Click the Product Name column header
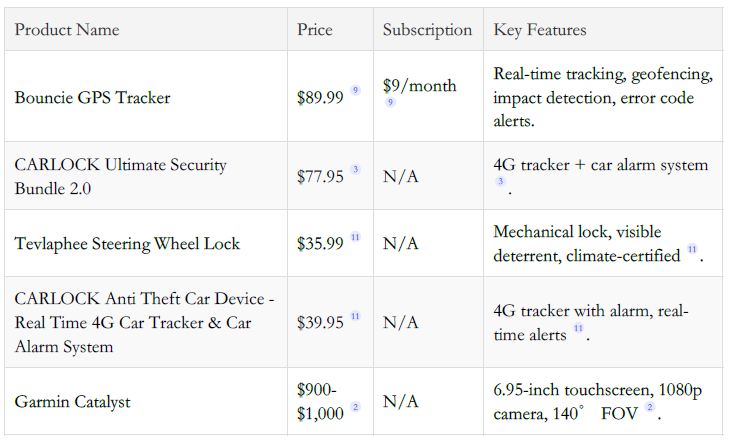This screenshot has width=732, height=445. click(67, 30)
